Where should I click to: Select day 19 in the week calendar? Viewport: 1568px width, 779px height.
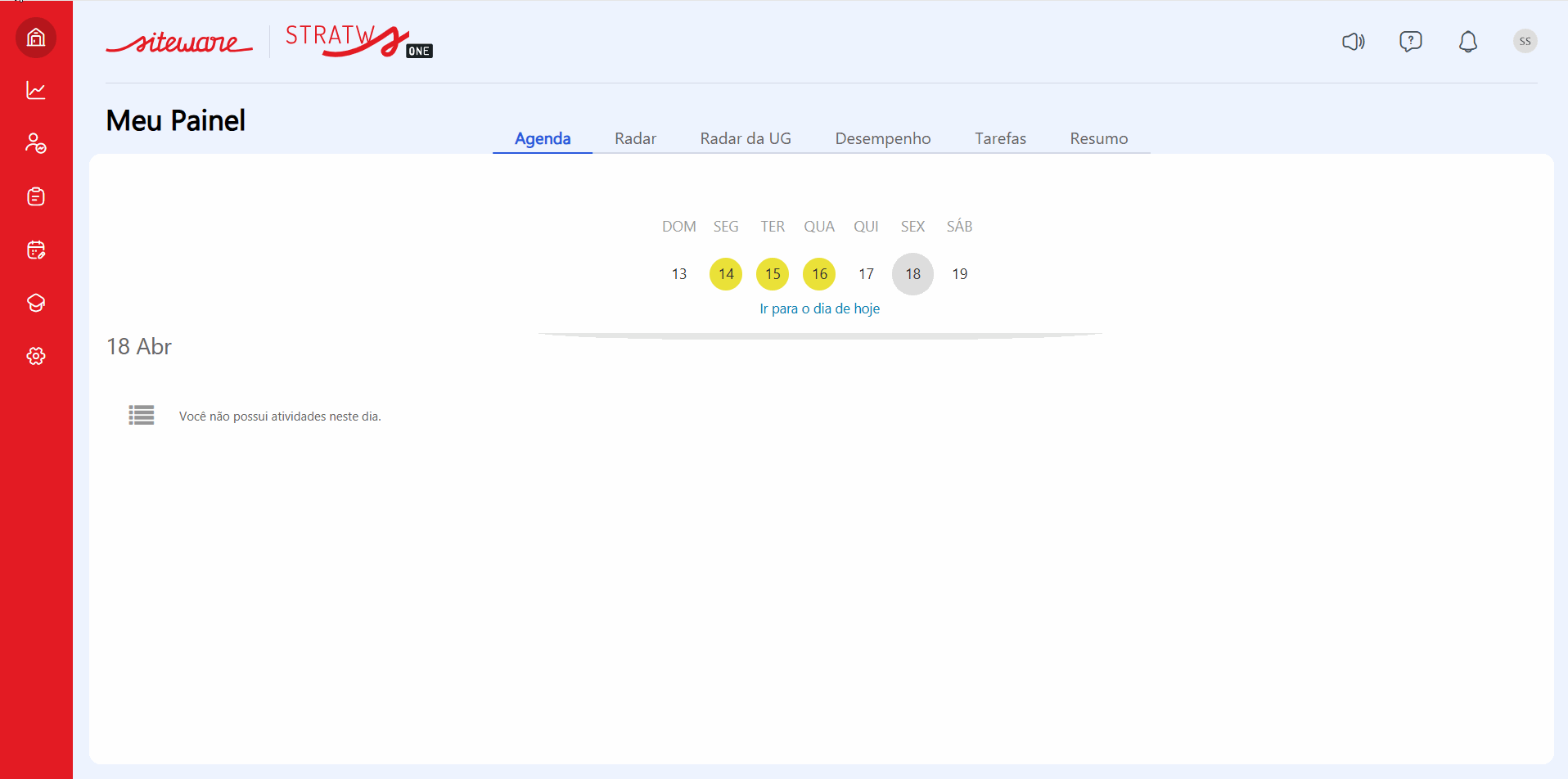[960, 274]
